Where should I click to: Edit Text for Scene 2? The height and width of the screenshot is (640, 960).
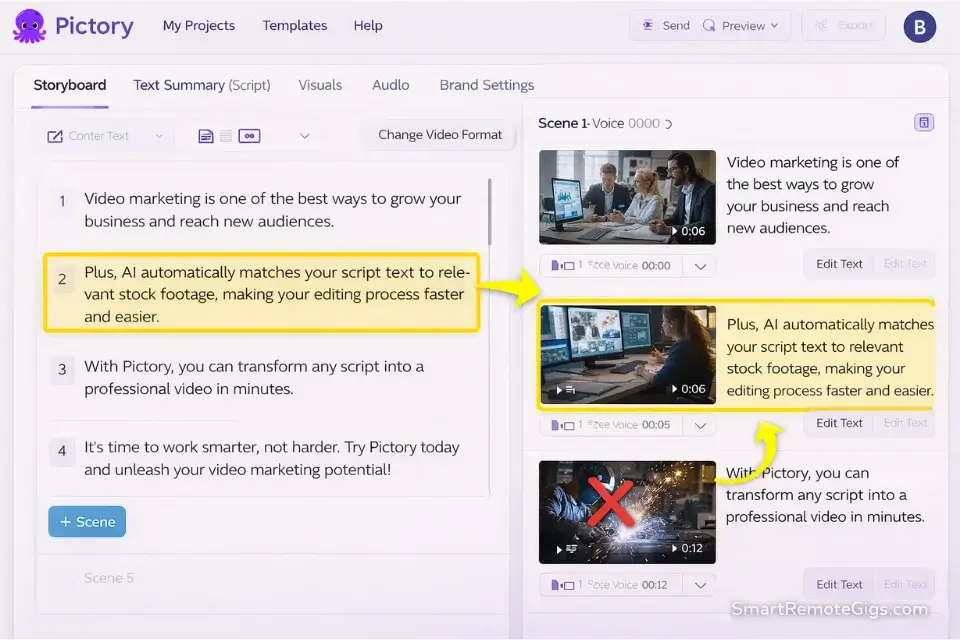coord(838,422)
